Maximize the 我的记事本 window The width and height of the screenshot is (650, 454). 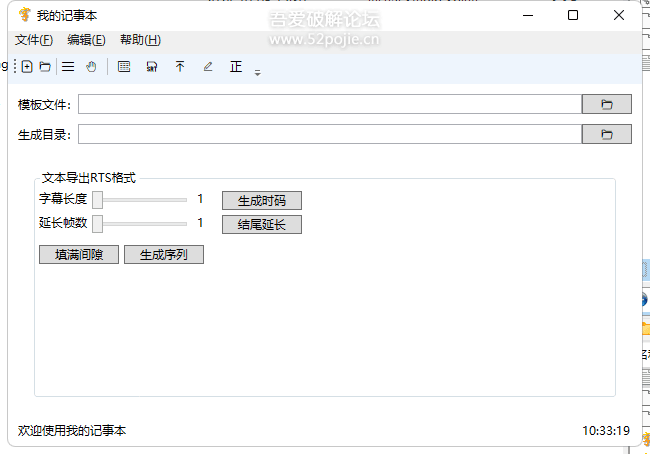[573, 15]
